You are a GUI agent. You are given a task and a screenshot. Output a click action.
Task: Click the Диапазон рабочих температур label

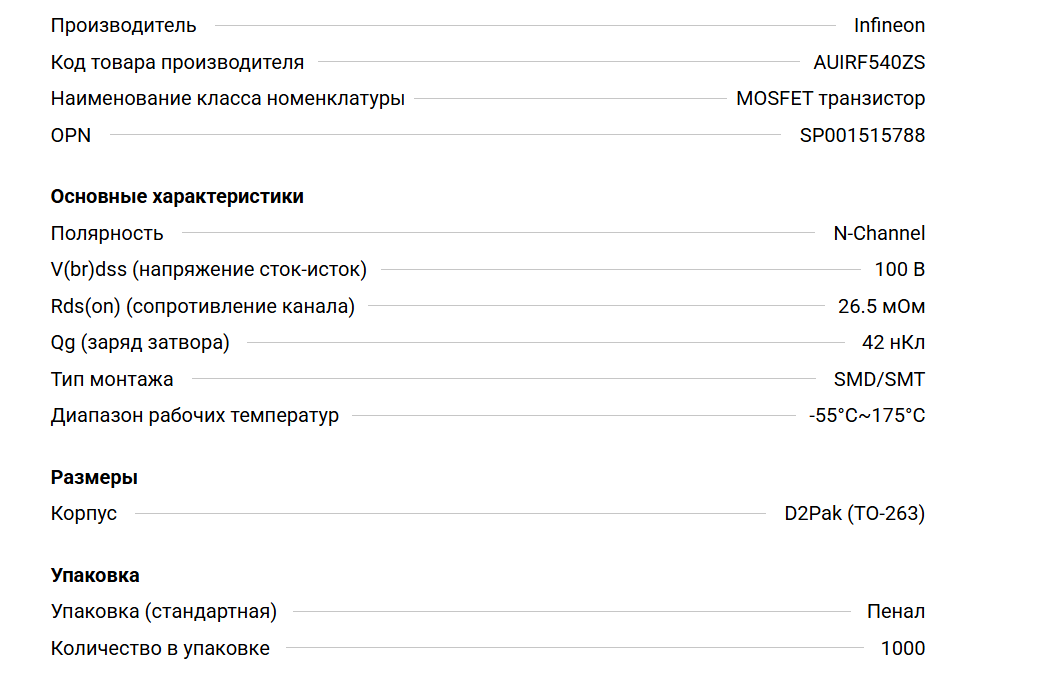[194, 415]
